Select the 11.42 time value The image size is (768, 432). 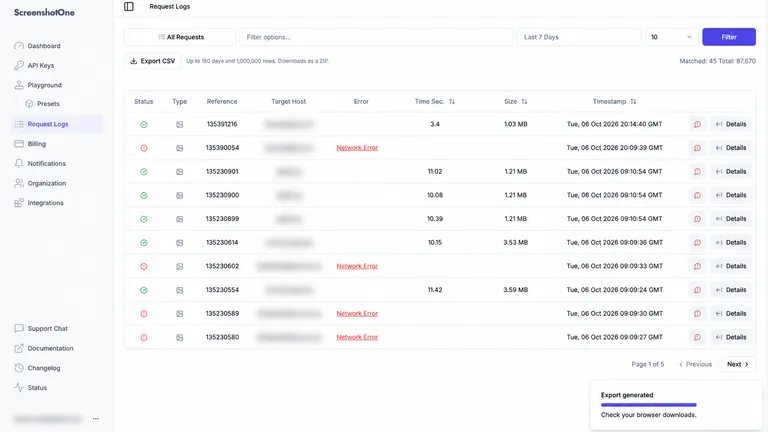434,290
